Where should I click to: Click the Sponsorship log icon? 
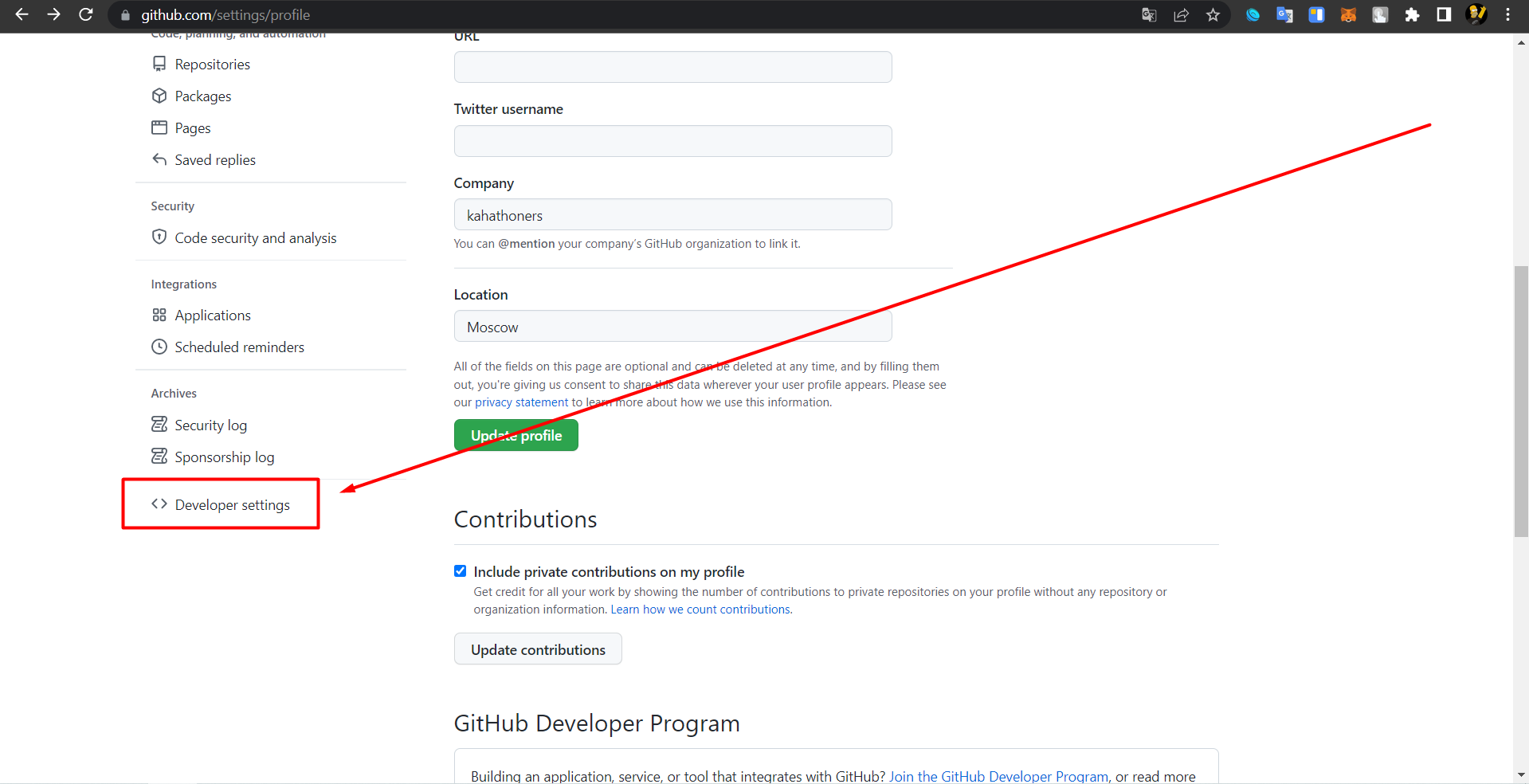pyautogui.click(x=159, y=456)
